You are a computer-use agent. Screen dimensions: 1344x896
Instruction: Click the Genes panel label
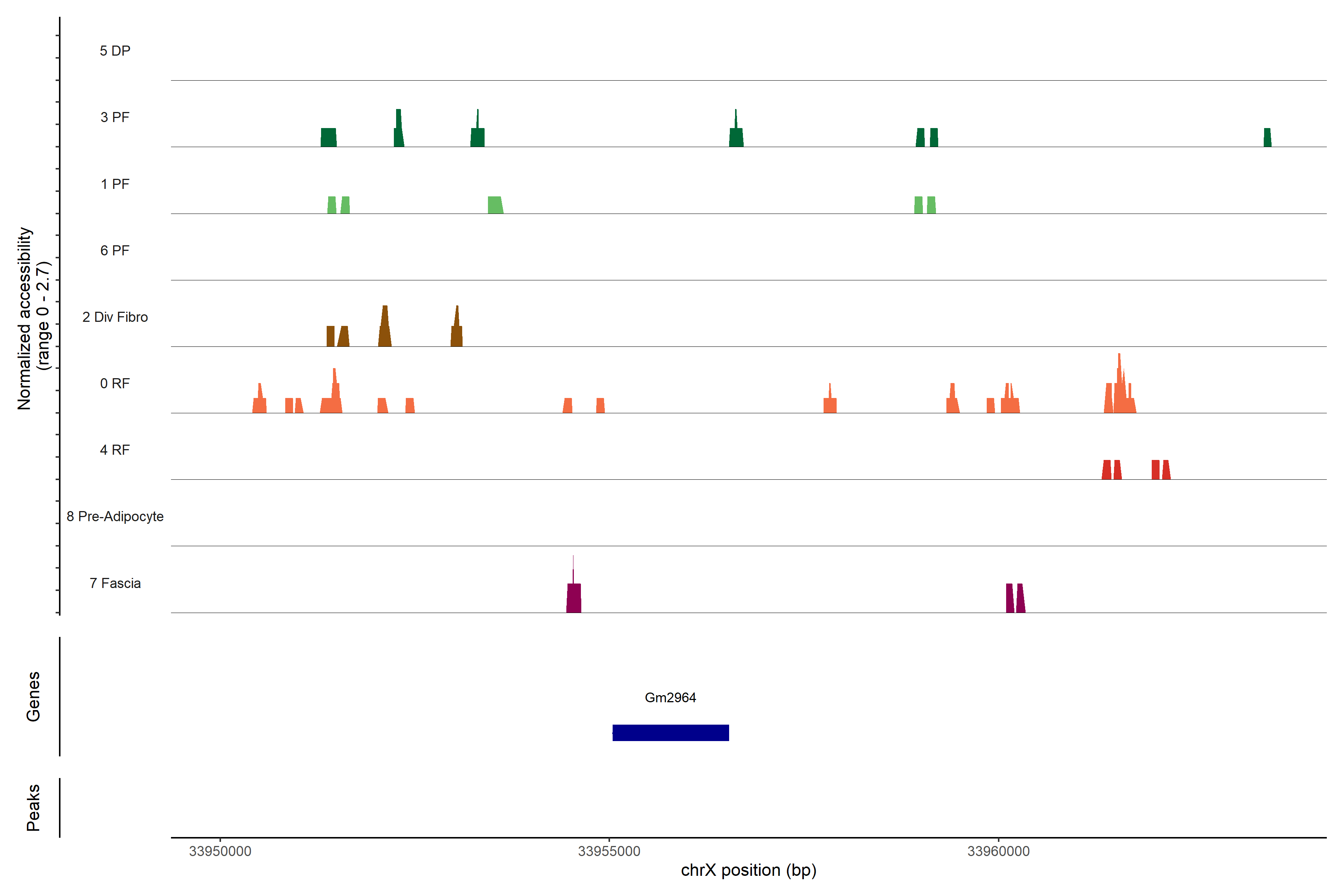[x=33, y=697]
